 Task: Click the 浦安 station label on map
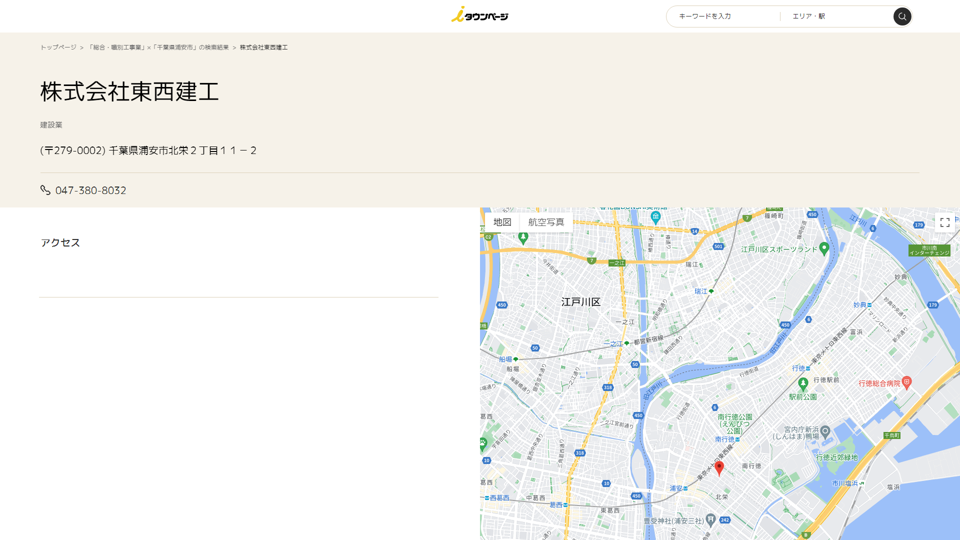pyautogui.click(x=678, y=488)
